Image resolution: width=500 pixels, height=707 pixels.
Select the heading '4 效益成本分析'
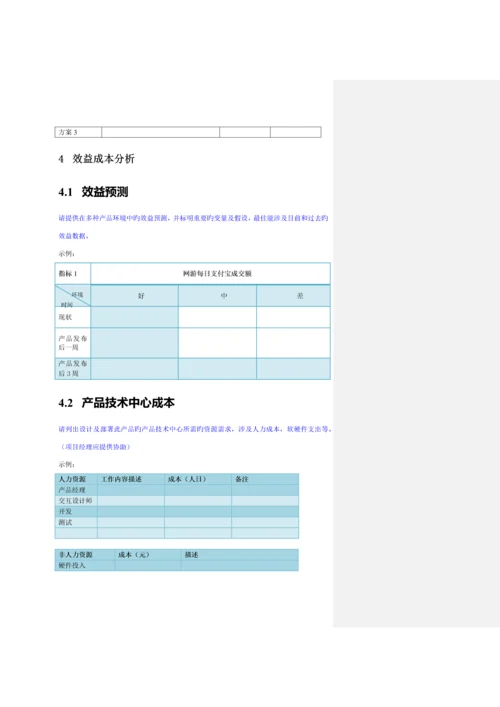pyautogui.click(x=96, y=159)
